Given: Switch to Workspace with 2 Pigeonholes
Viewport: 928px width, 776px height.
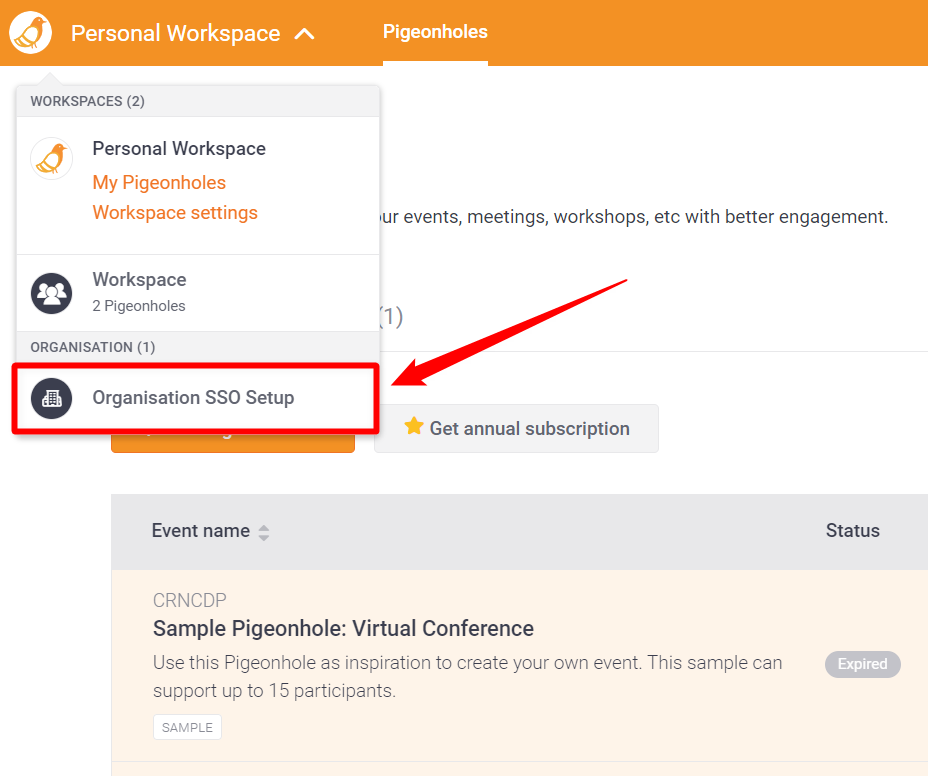Looking at the screenshot, I should pos(198,293).
